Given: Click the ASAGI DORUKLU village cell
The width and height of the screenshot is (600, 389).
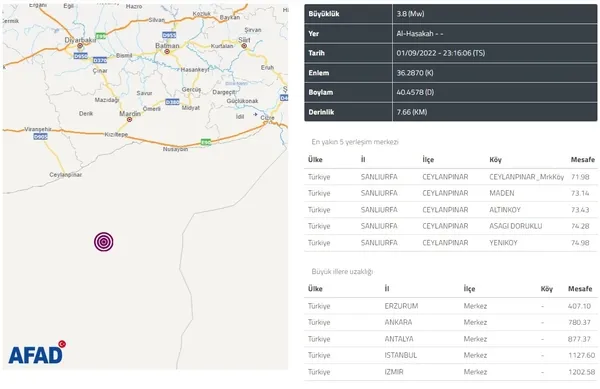Looking at the screenshot, I should [515, 226].
